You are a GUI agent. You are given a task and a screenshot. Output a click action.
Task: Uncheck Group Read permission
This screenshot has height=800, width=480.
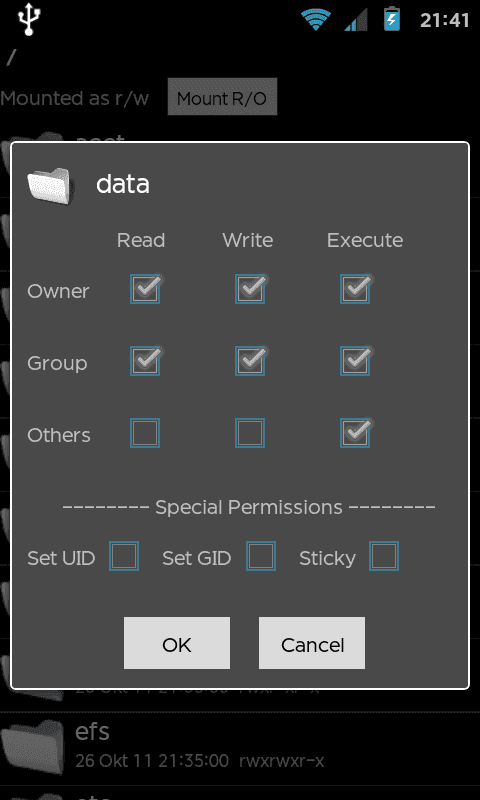(145, 361)
